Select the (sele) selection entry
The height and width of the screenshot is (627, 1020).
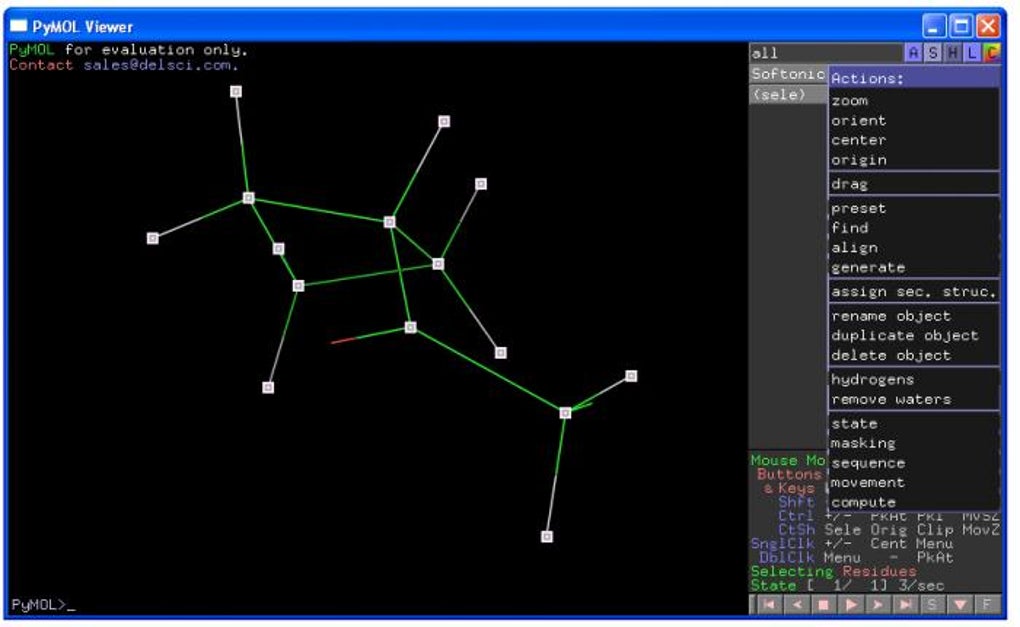click(x=788, y=95)
